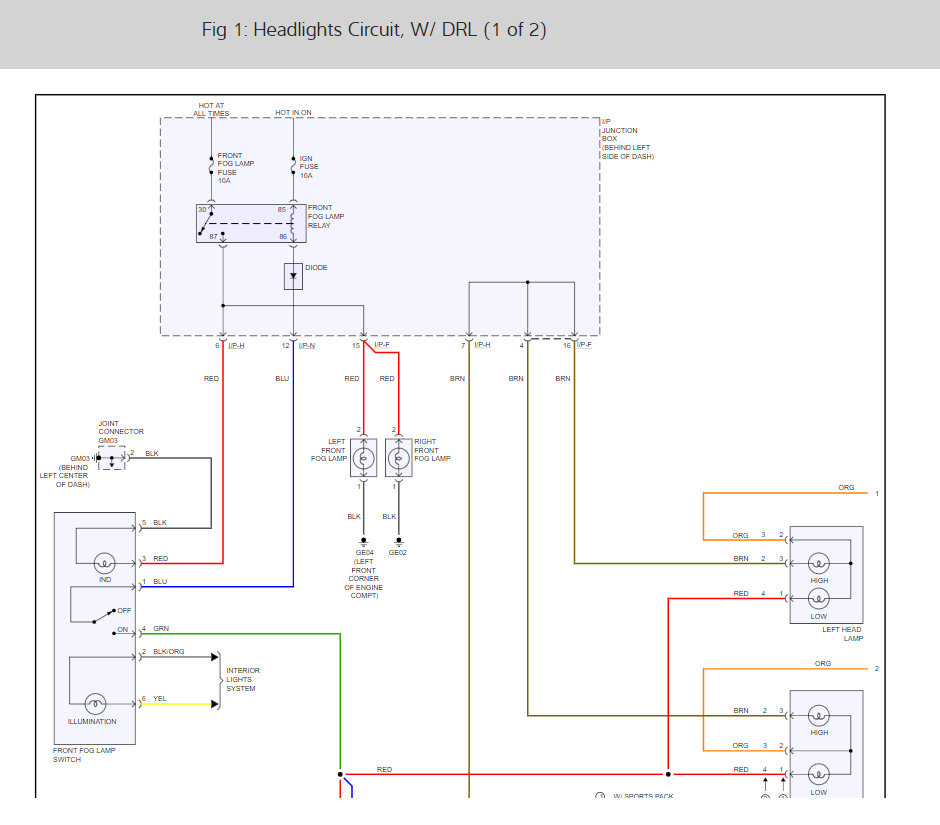
Task: Select the right front fog lamp bulb symbol
Action: (x=399, y=459)
